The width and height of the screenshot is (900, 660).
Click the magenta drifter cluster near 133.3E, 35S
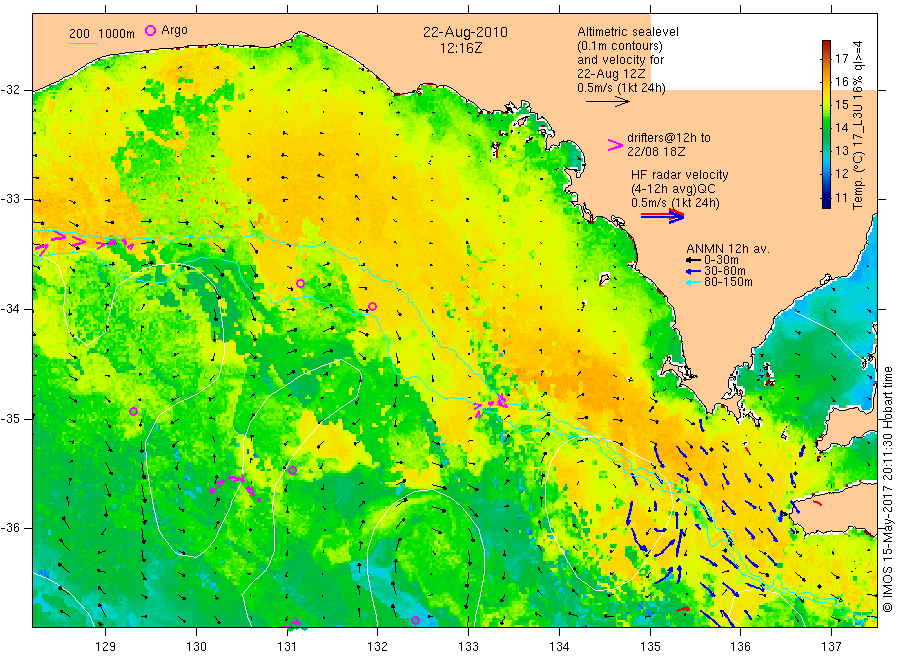[492, 404]
